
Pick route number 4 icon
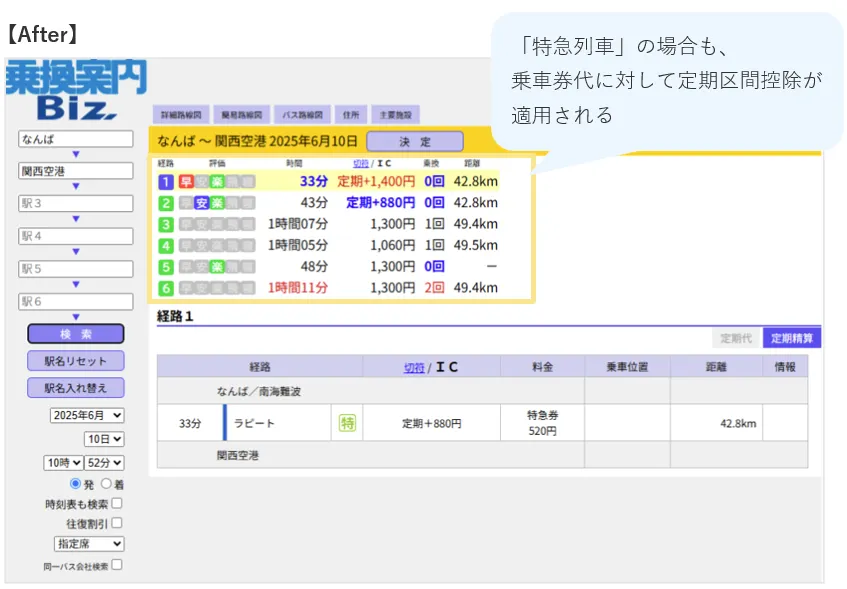click(x=166, y=245)
